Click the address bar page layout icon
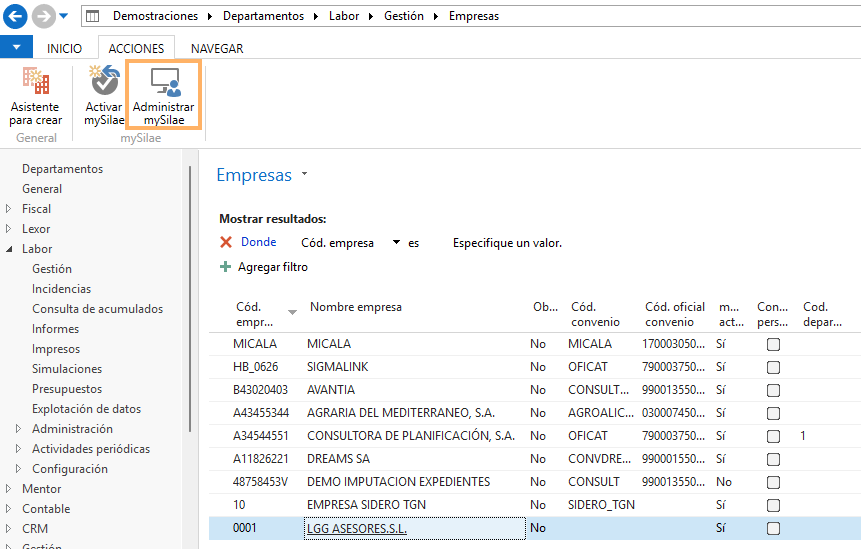 coord(93,16)
